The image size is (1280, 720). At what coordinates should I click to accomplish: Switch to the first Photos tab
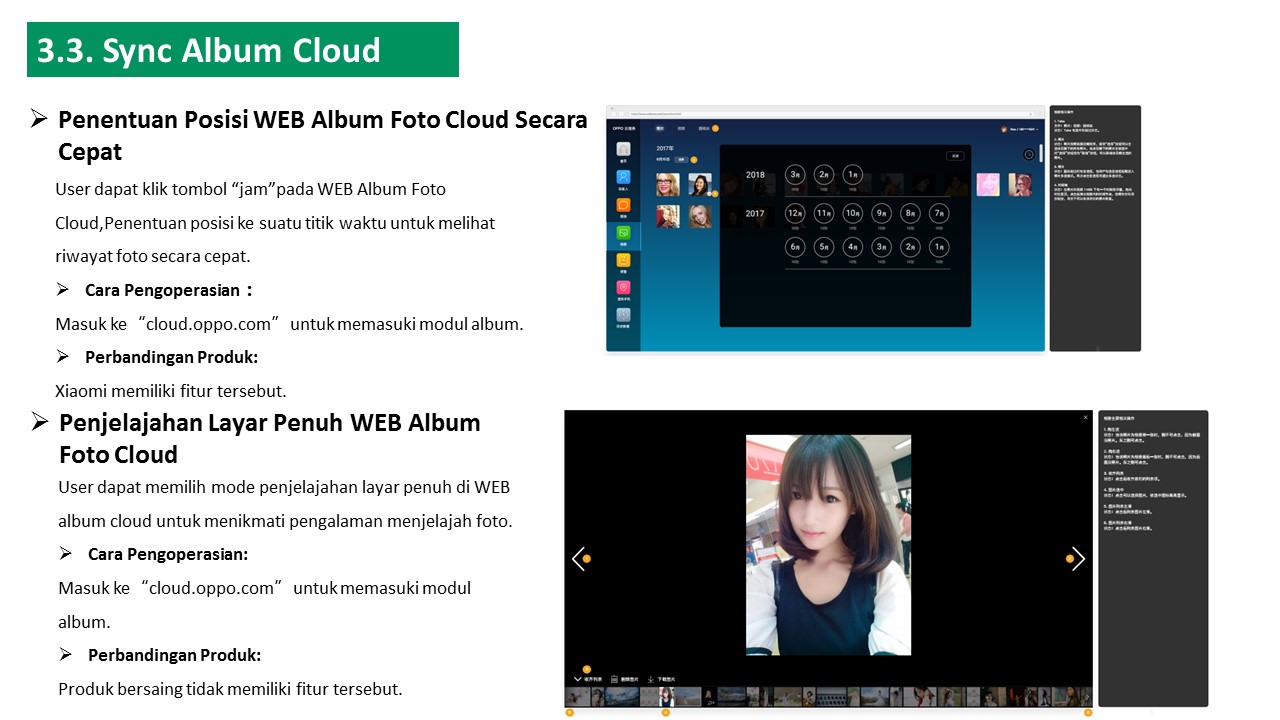[x=659, y=129]
